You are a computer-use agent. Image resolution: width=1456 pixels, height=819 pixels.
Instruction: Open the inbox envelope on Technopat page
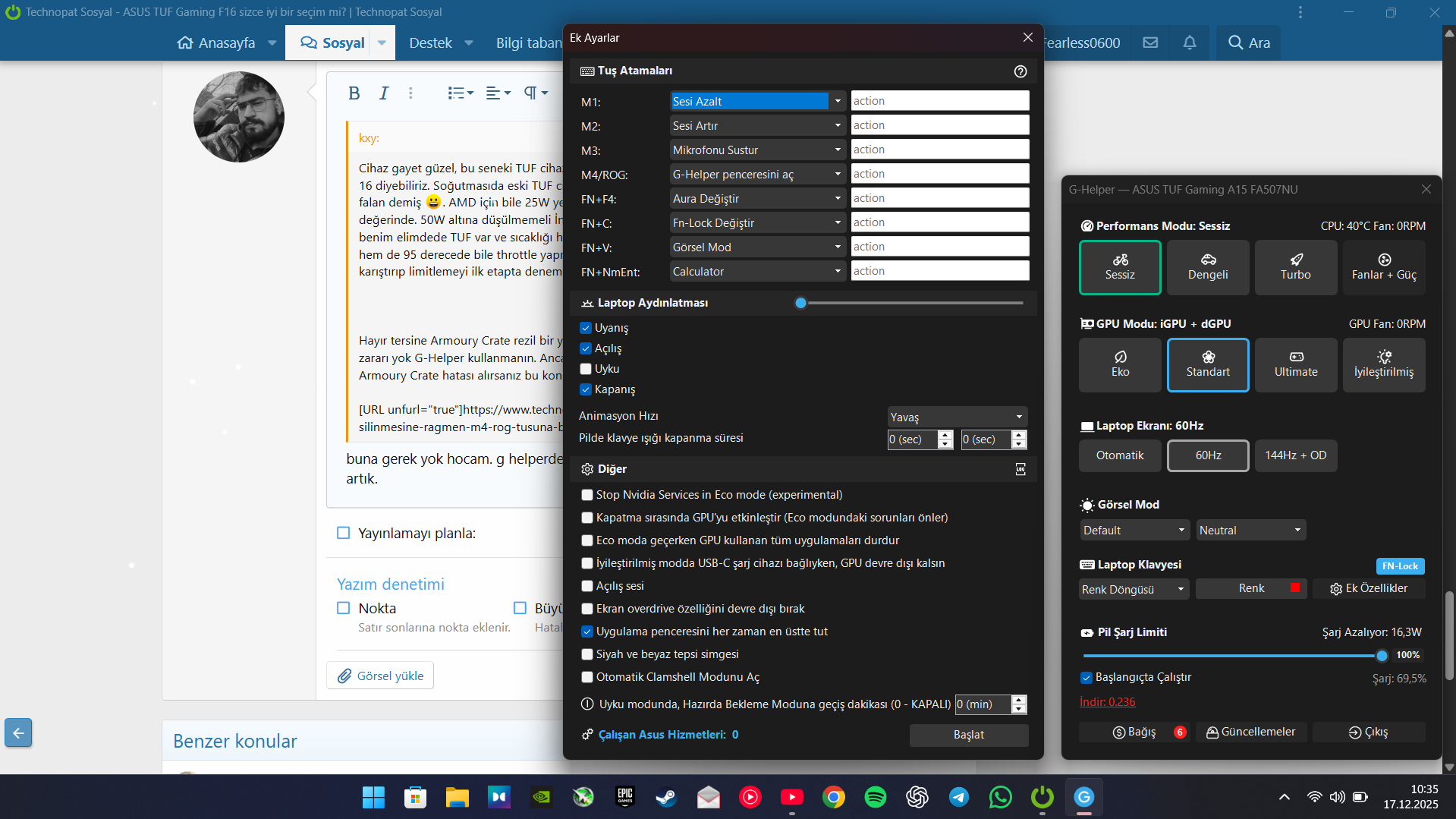pos(1150,43)
